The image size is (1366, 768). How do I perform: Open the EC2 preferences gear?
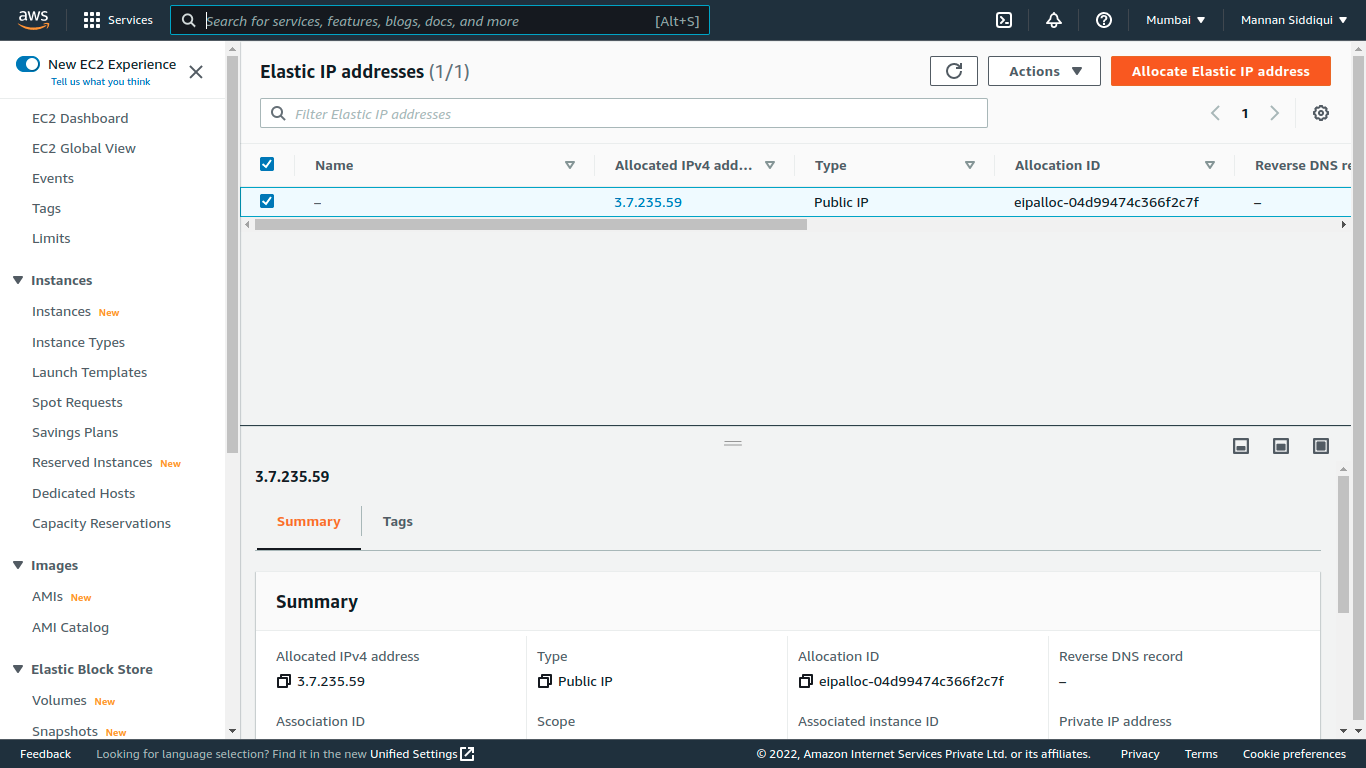pos(1321,113)
